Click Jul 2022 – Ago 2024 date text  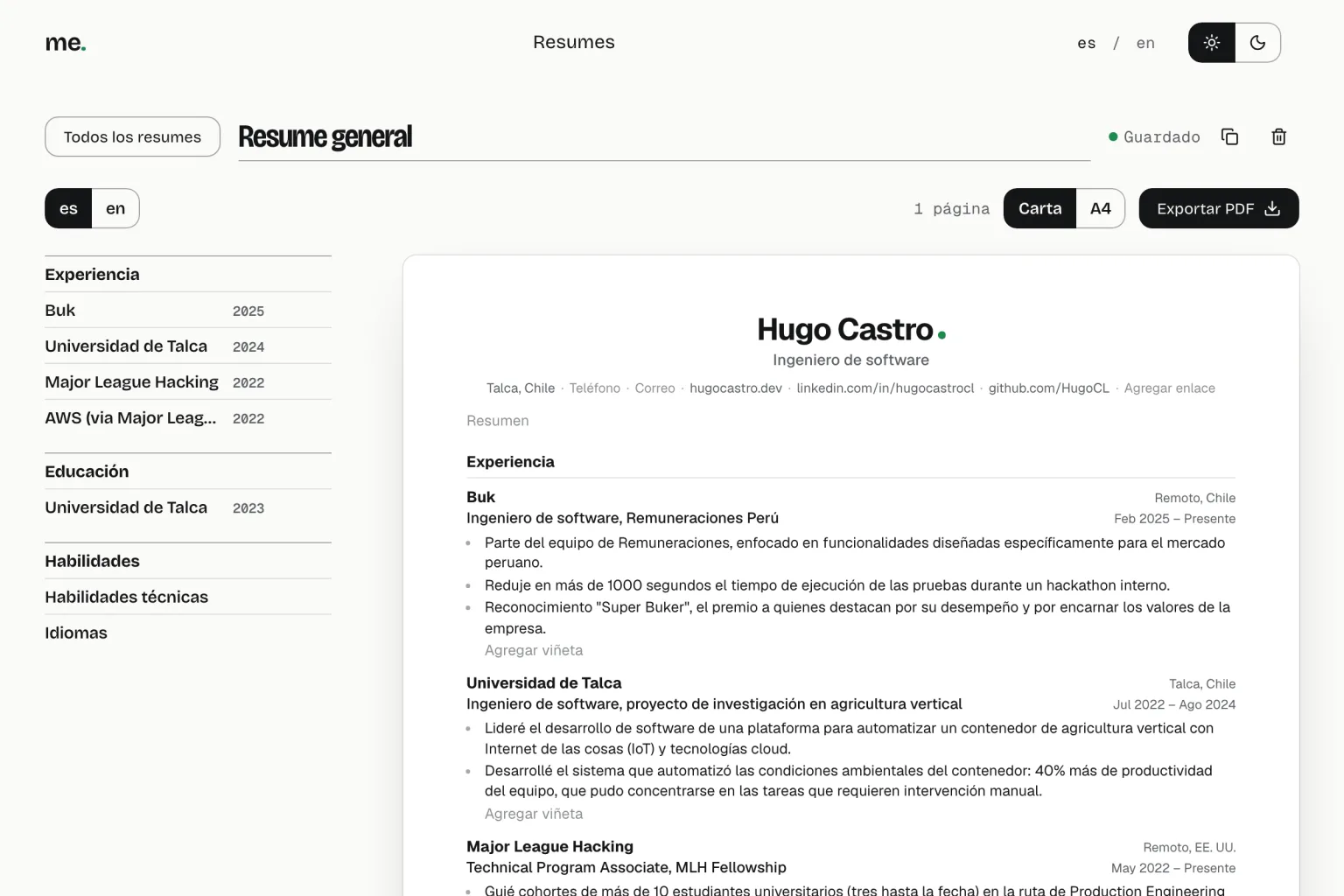click(x=1174, y=704)
